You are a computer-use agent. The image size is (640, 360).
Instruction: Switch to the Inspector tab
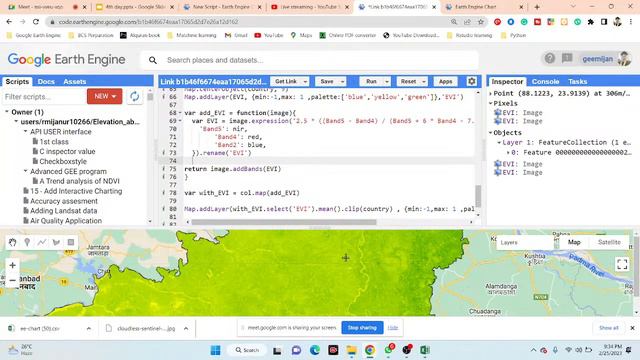[507, 81]
